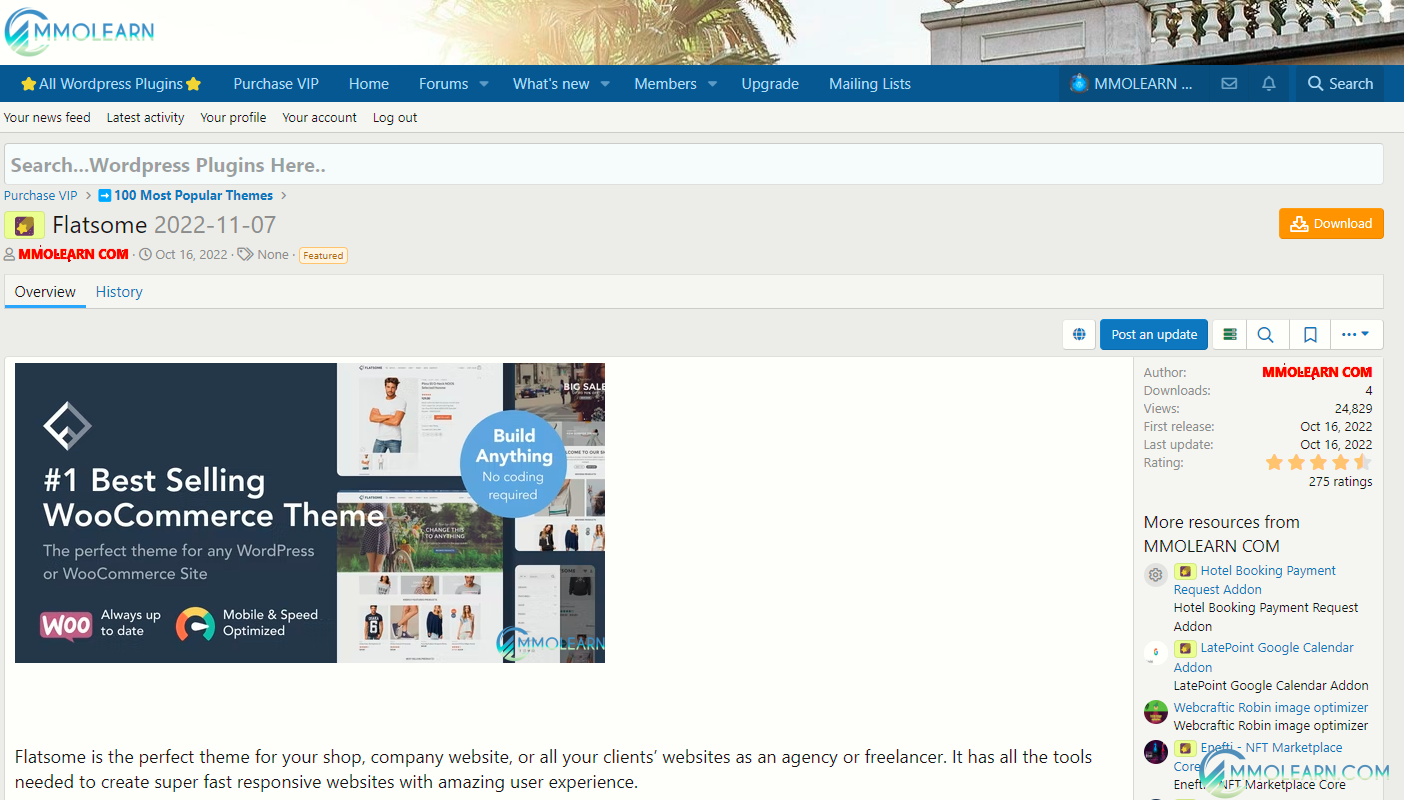1404x800 pixels.
Task: Open Your account link
Action: (319, 117)
